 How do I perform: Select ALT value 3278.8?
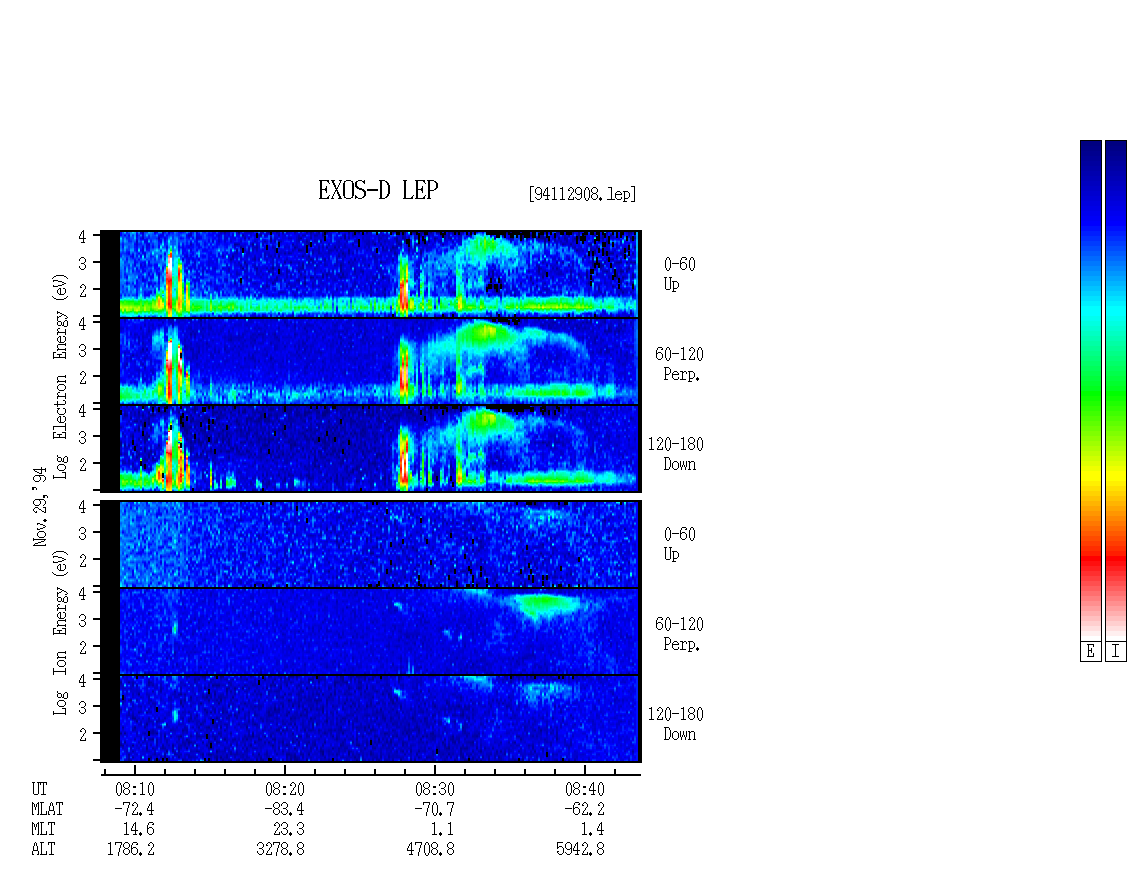tap(280, 849)
